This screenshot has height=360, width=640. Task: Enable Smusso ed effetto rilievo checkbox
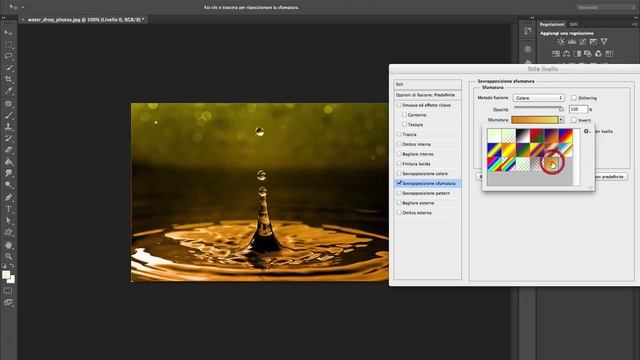click(x=399, y=105)
